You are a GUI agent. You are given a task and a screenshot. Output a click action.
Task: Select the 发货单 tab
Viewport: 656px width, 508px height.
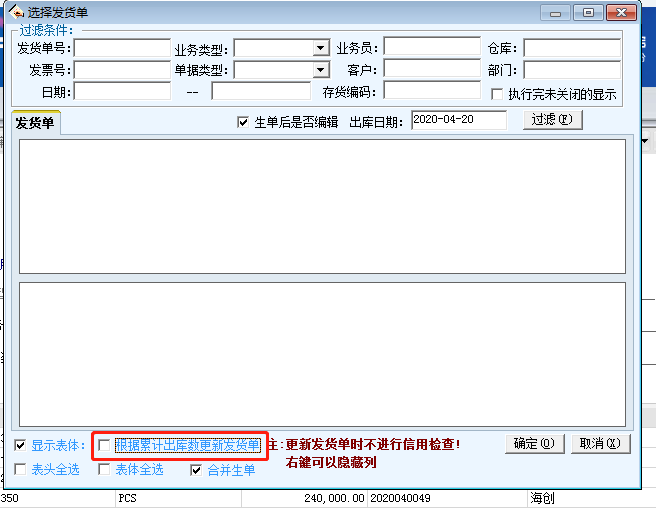click(35, 123)
